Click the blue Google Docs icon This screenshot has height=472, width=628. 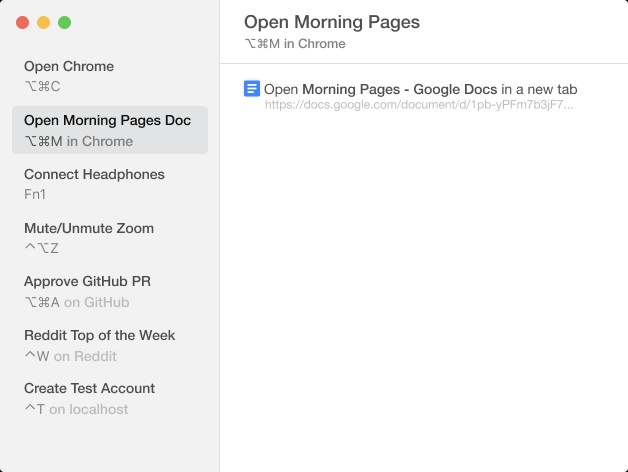click(252, 89)
